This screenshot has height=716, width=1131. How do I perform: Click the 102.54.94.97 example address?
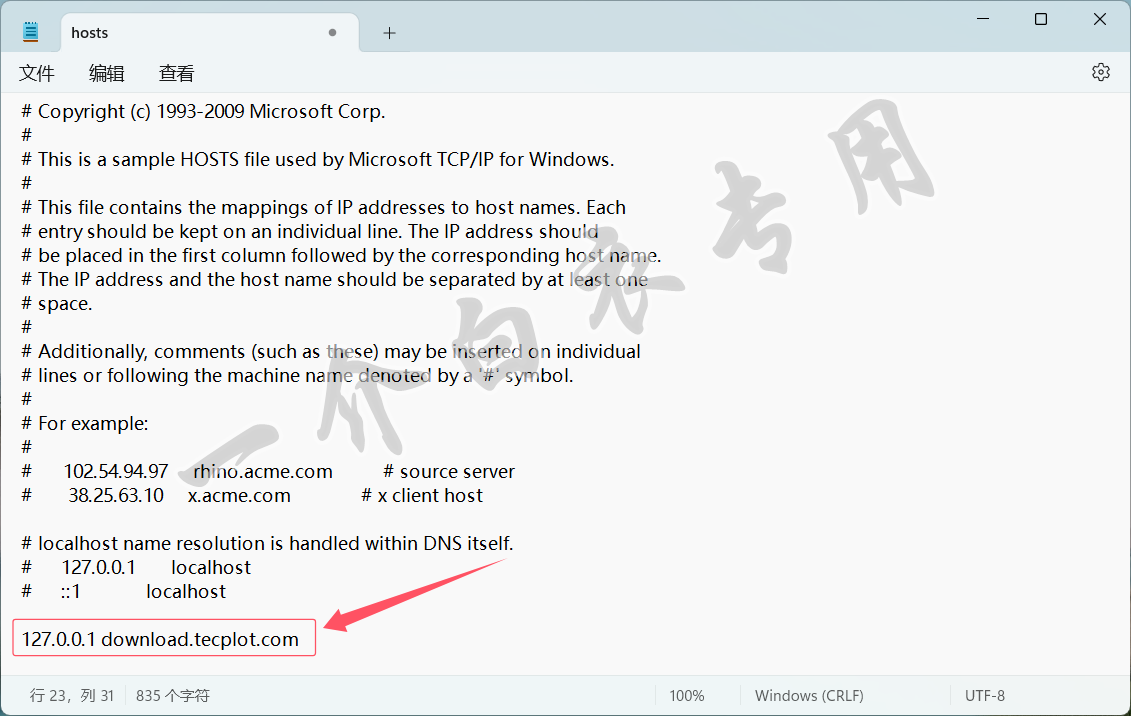pyautogui.click(x=116, y=472)
